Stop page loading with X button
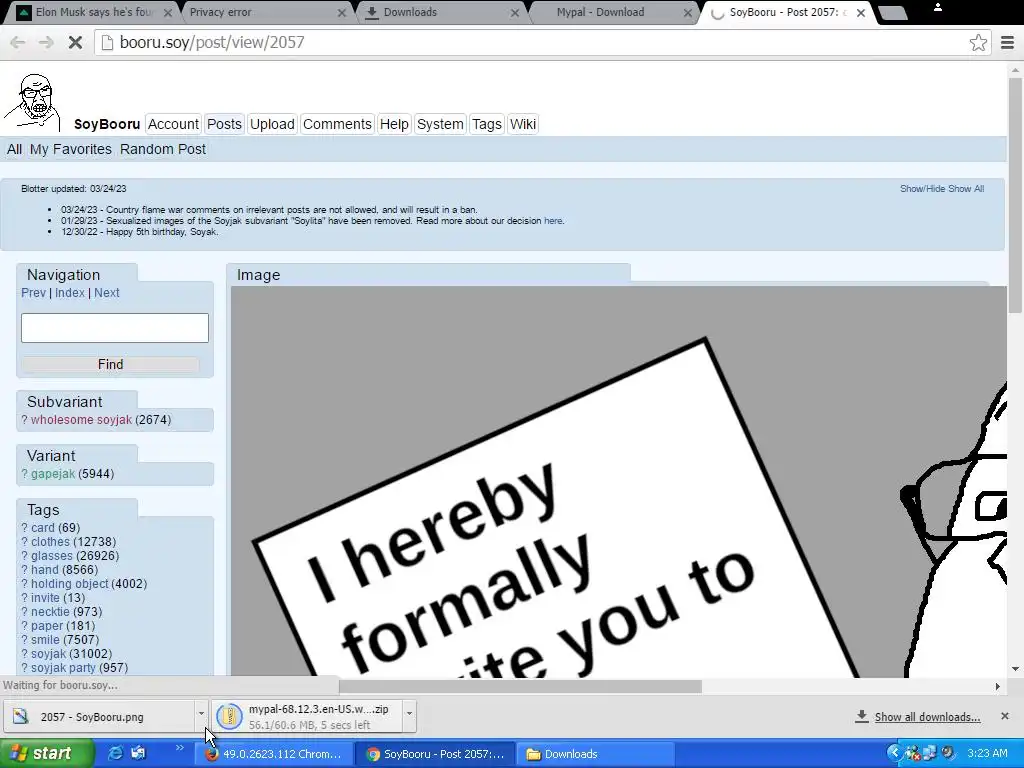The width and height of the screenshot is (1024, 768). pyautogui.click(x=75, y=42)
